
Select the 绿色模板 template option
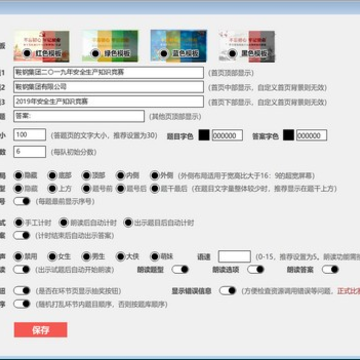[x=96, y=53]
